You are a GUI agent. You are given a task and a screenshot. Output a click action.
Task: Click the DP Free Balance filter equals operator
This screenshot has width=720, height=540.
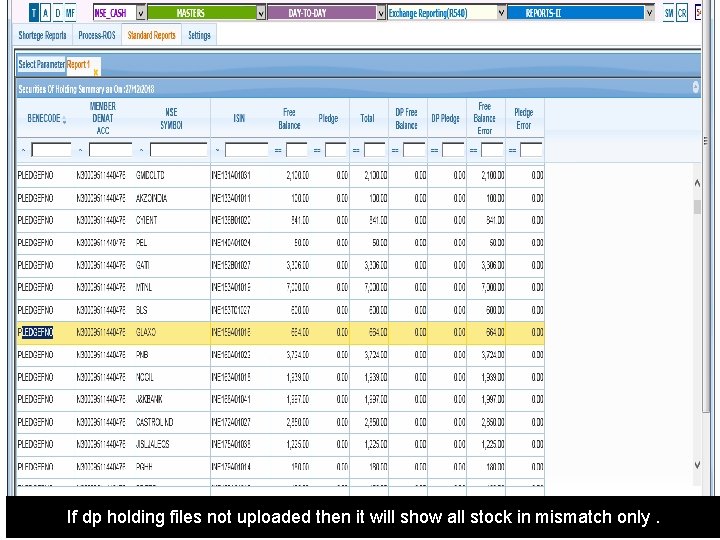click(395, 150)
